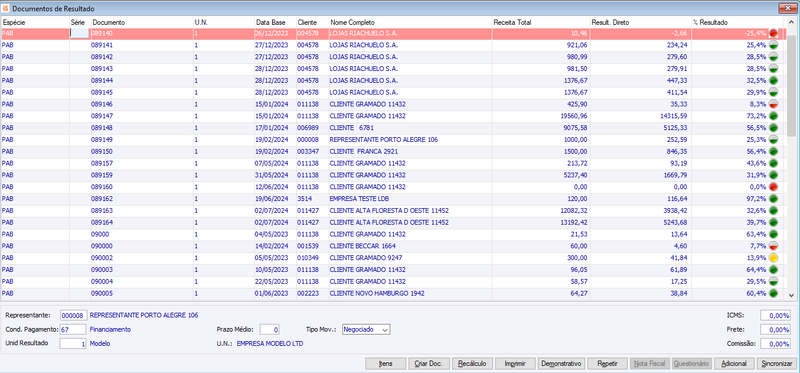Click the Sincronizar button
This screenshot has height=373, width=800.
pos(777,364)
